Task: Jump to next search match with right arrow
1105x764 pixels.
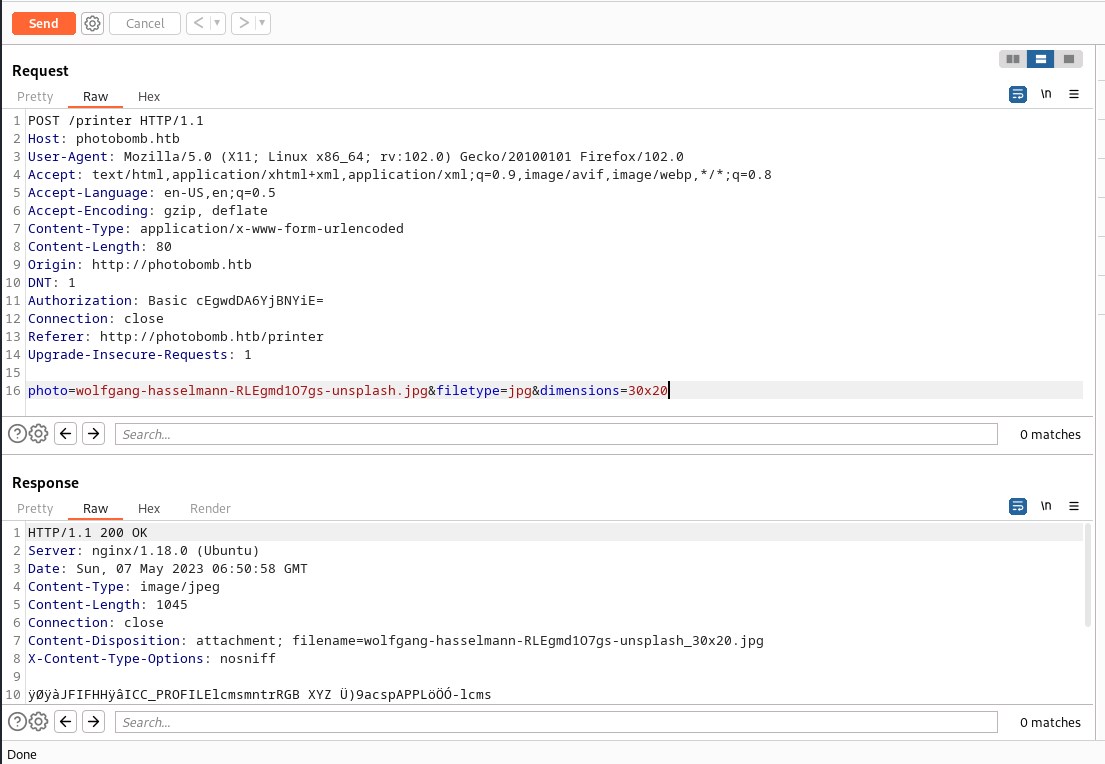Action: (93, 433)
